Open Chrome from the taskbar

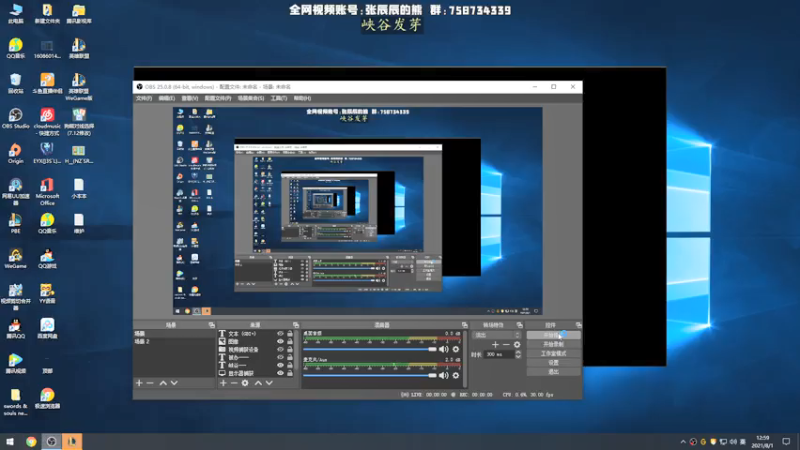pos(31,441)
